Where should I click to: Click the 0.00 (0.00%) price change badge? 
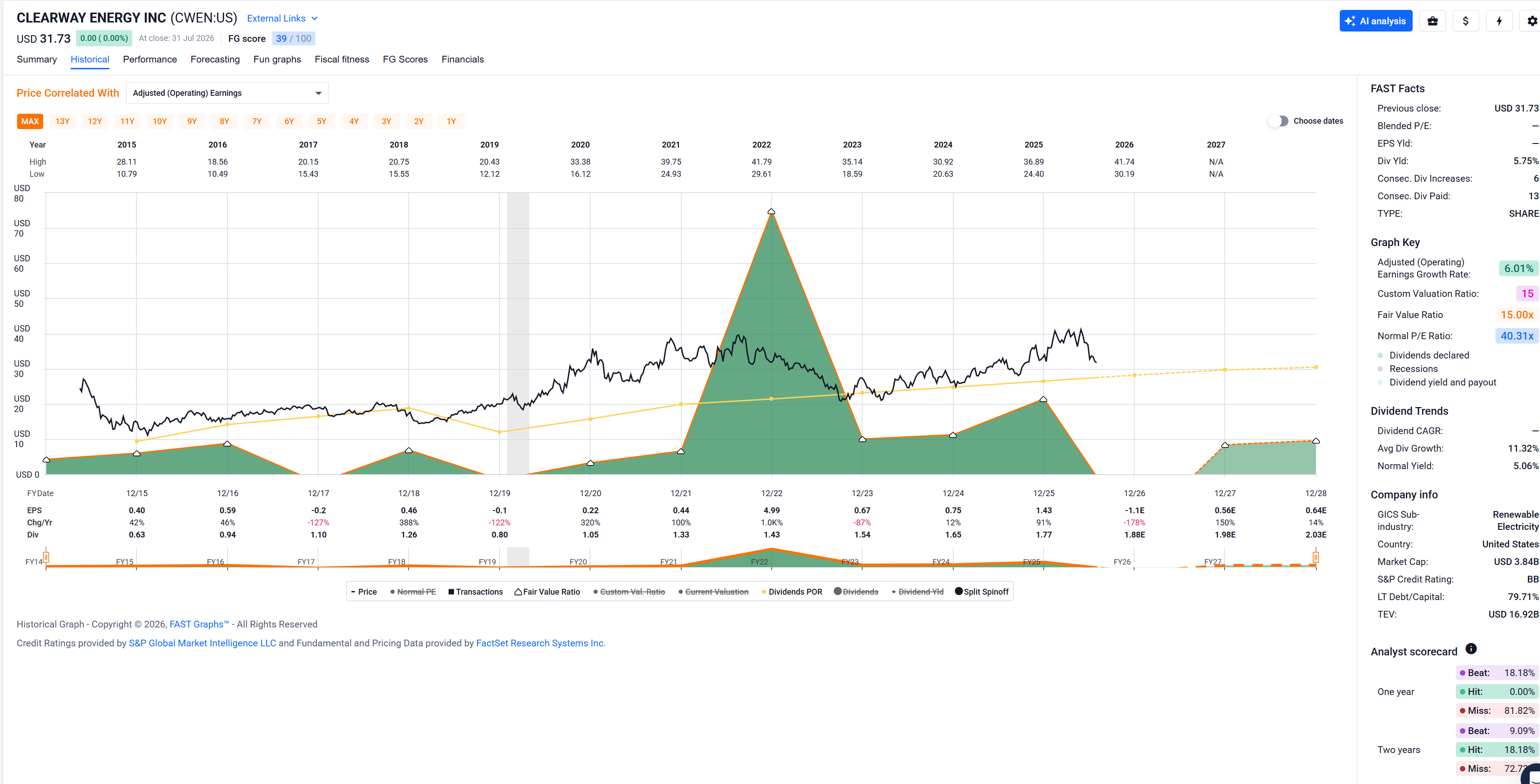pyautogui.click(x=104, y=38)
